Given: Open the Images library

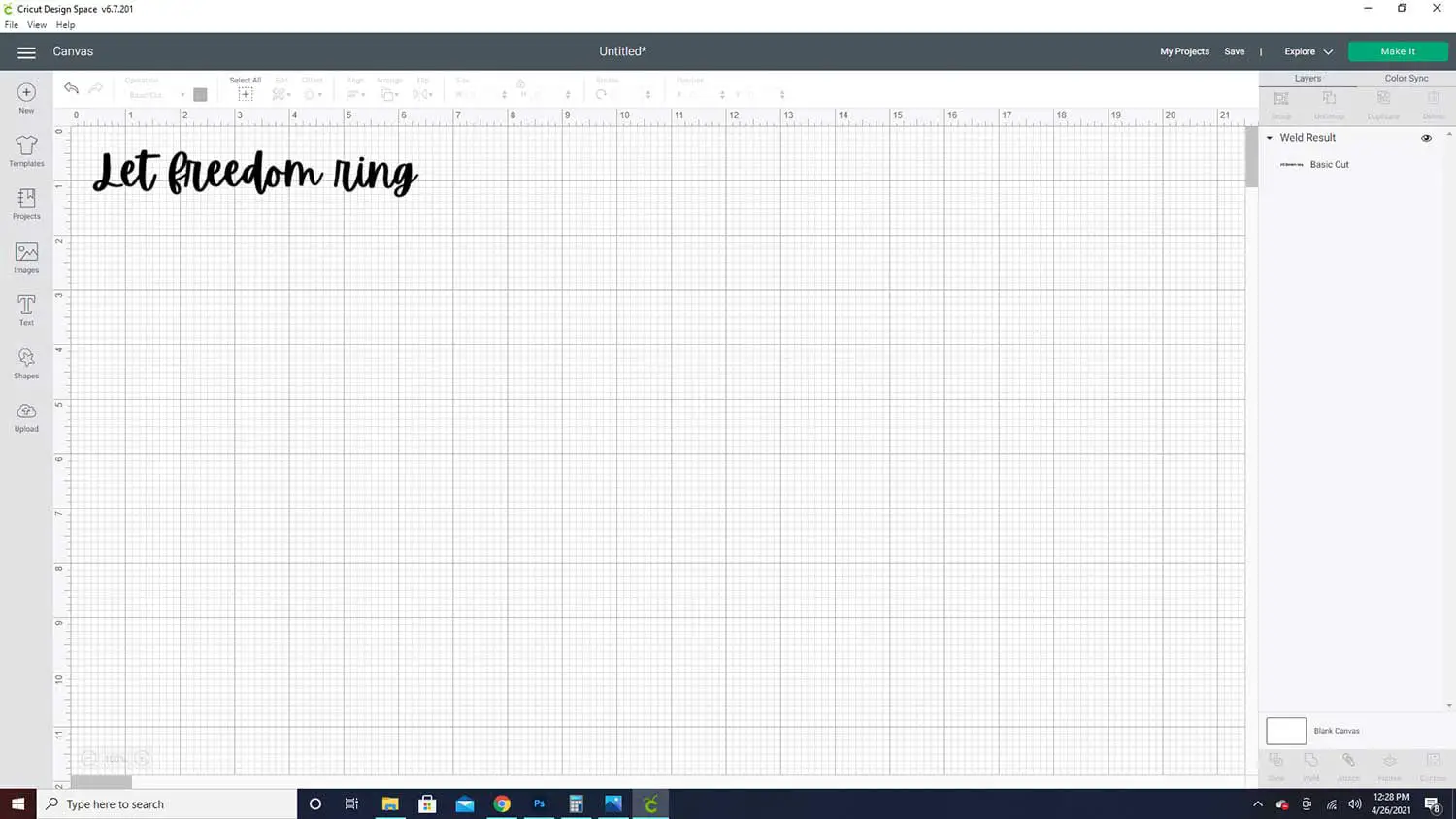Looking at the screenshot, I should 26,257.
